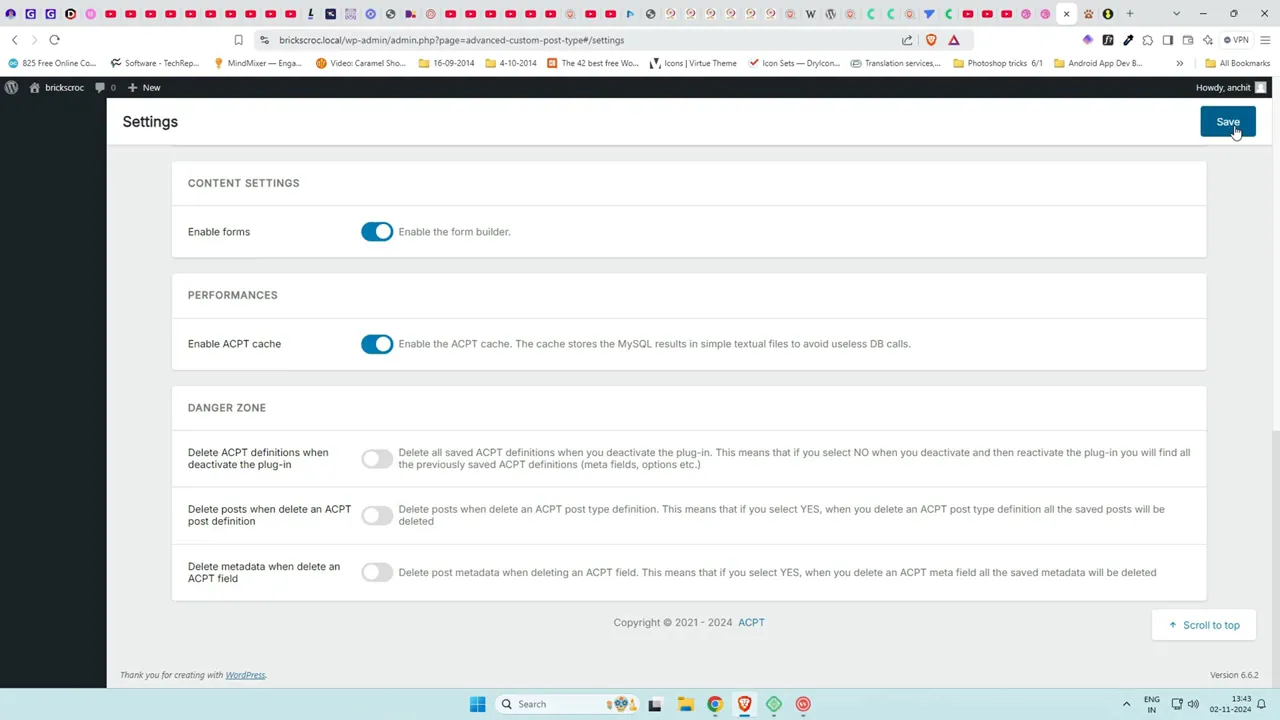The height and width of the screenshot is (720, 1280).
Task: Reload the page using the refresh icon
Action: click(x=54, y=40)
